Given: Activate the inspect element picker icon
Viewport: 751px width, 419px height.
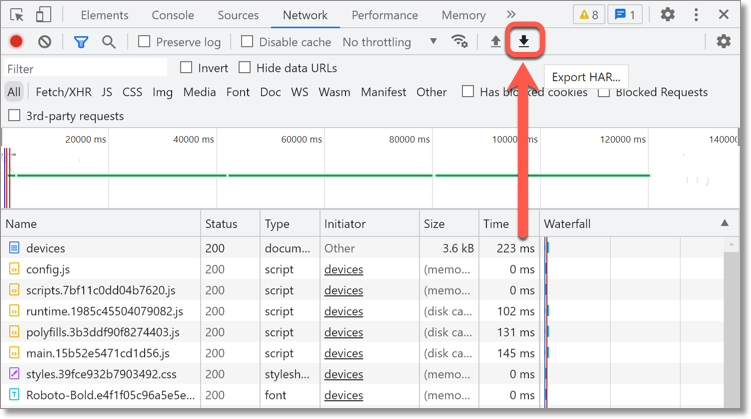Looking at the screenshot, I should tap(17, 15).
